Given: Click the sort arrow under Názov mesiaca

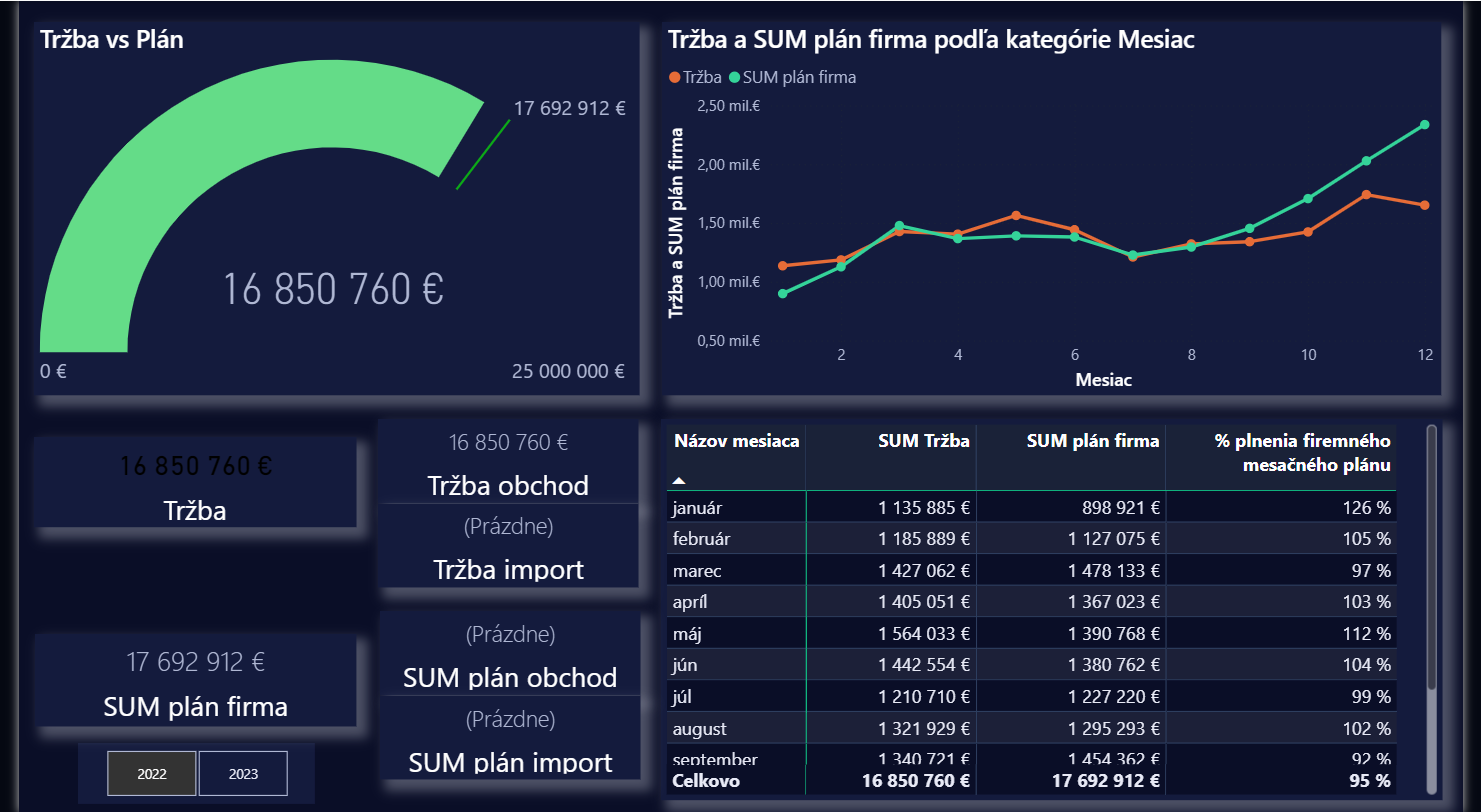Looking at the screenshot, I should [679, 482].
